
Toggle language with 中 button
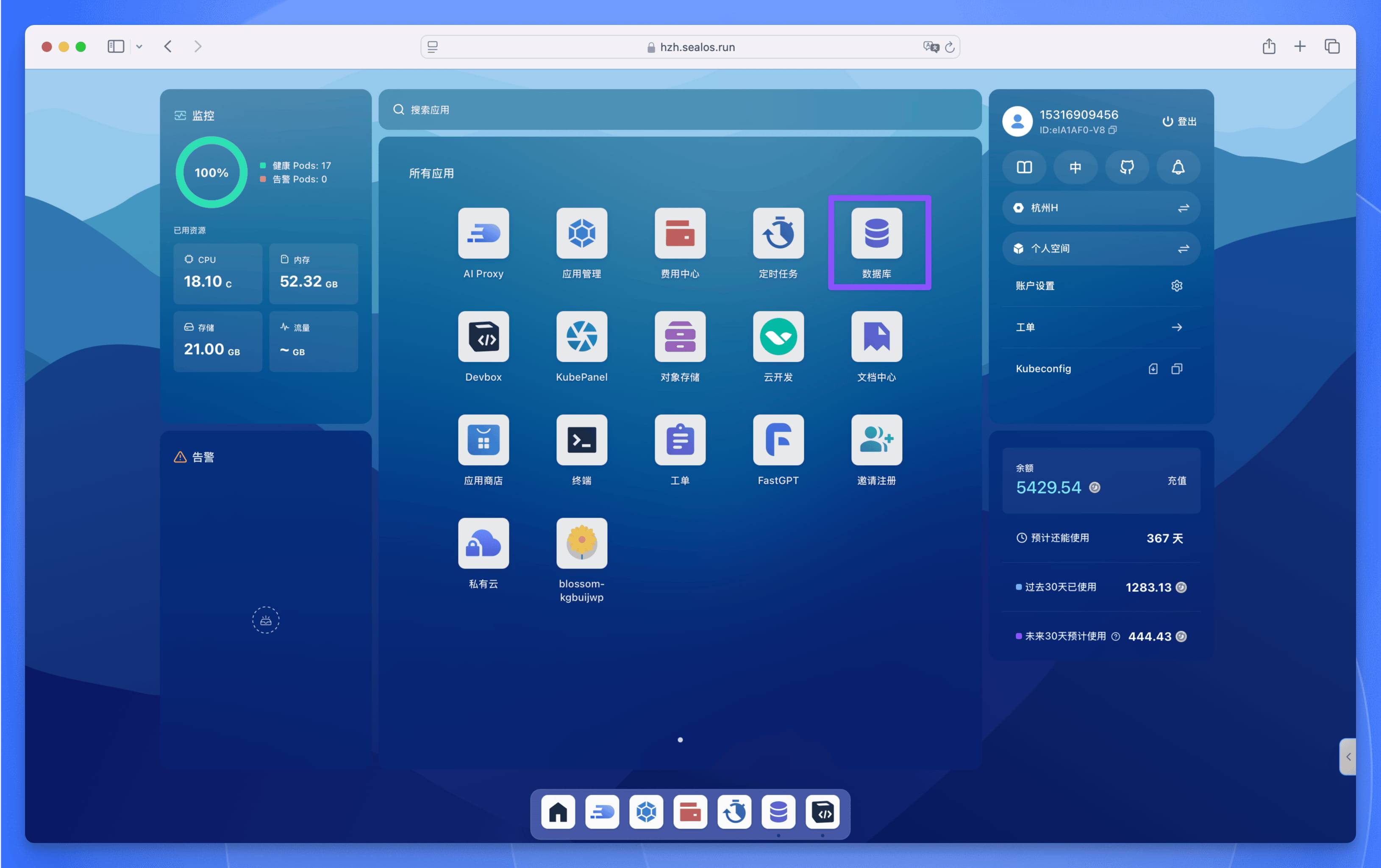pyautogui.click(x=1075, y=167)
